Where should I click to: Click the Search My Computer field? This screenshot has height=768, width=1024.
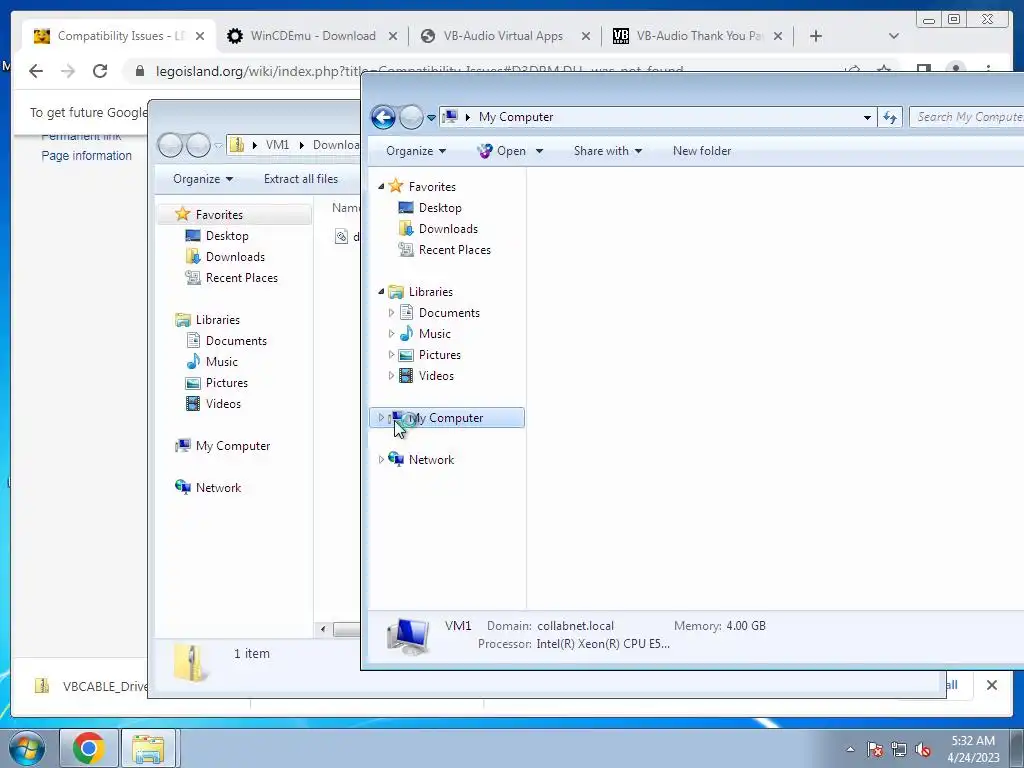coord(967,117)
